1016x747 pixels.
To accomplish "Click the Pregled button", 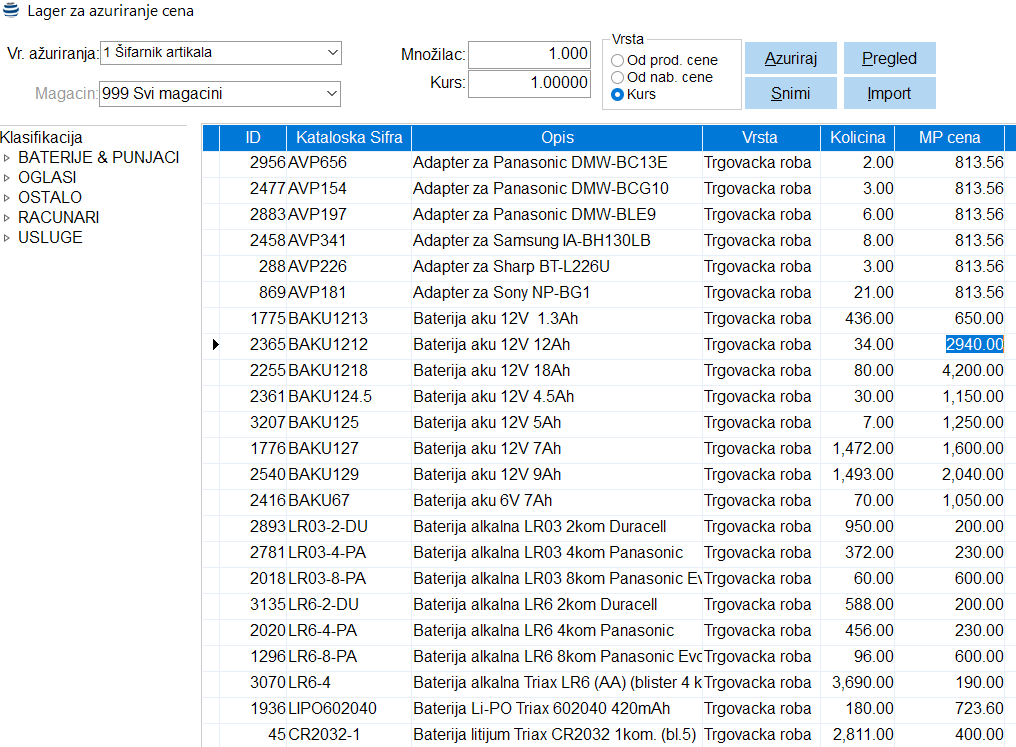I will pyautogui.click(x=889, y=58).
